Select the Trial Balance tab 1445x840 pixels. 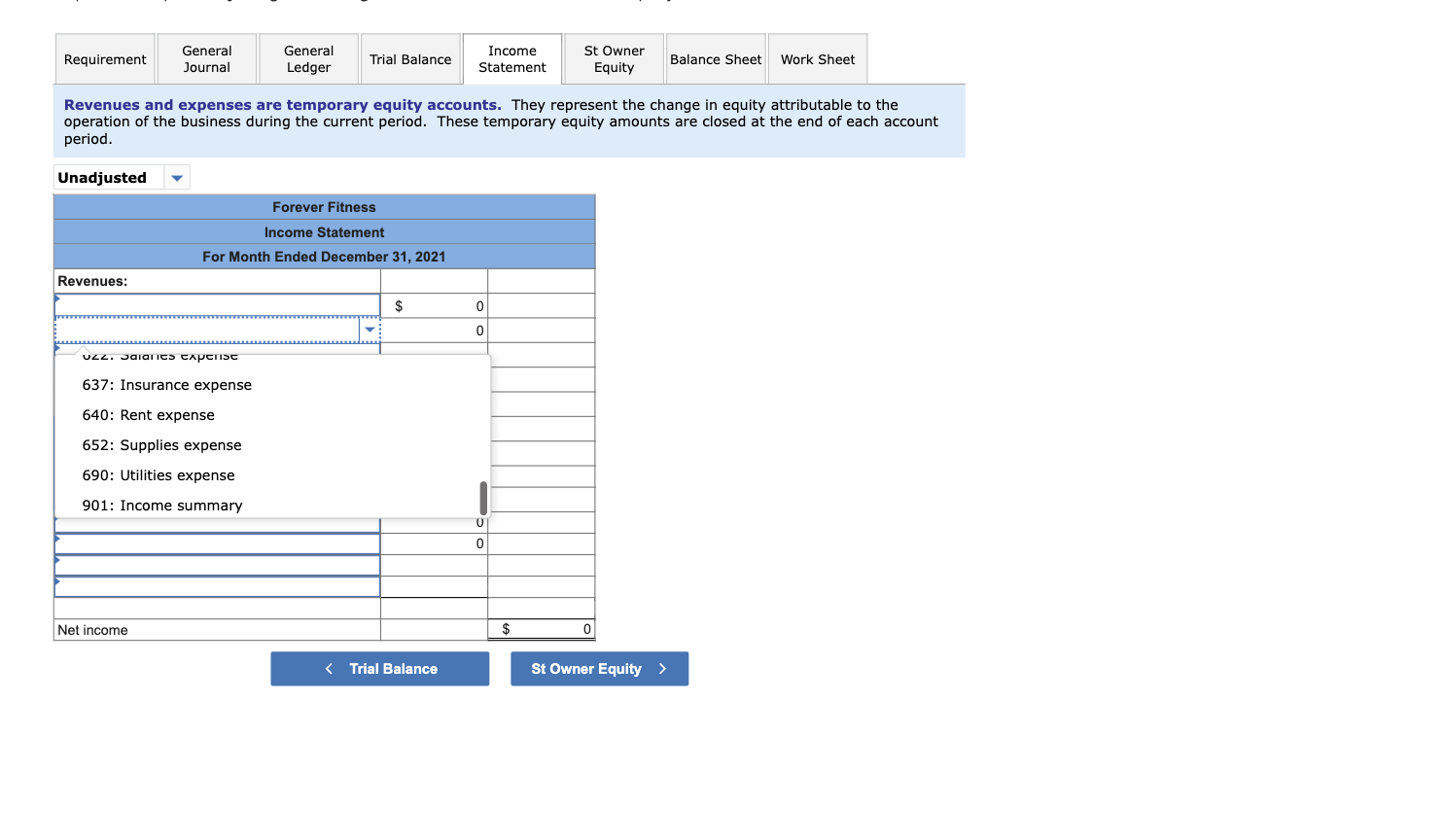pos(410,58)
